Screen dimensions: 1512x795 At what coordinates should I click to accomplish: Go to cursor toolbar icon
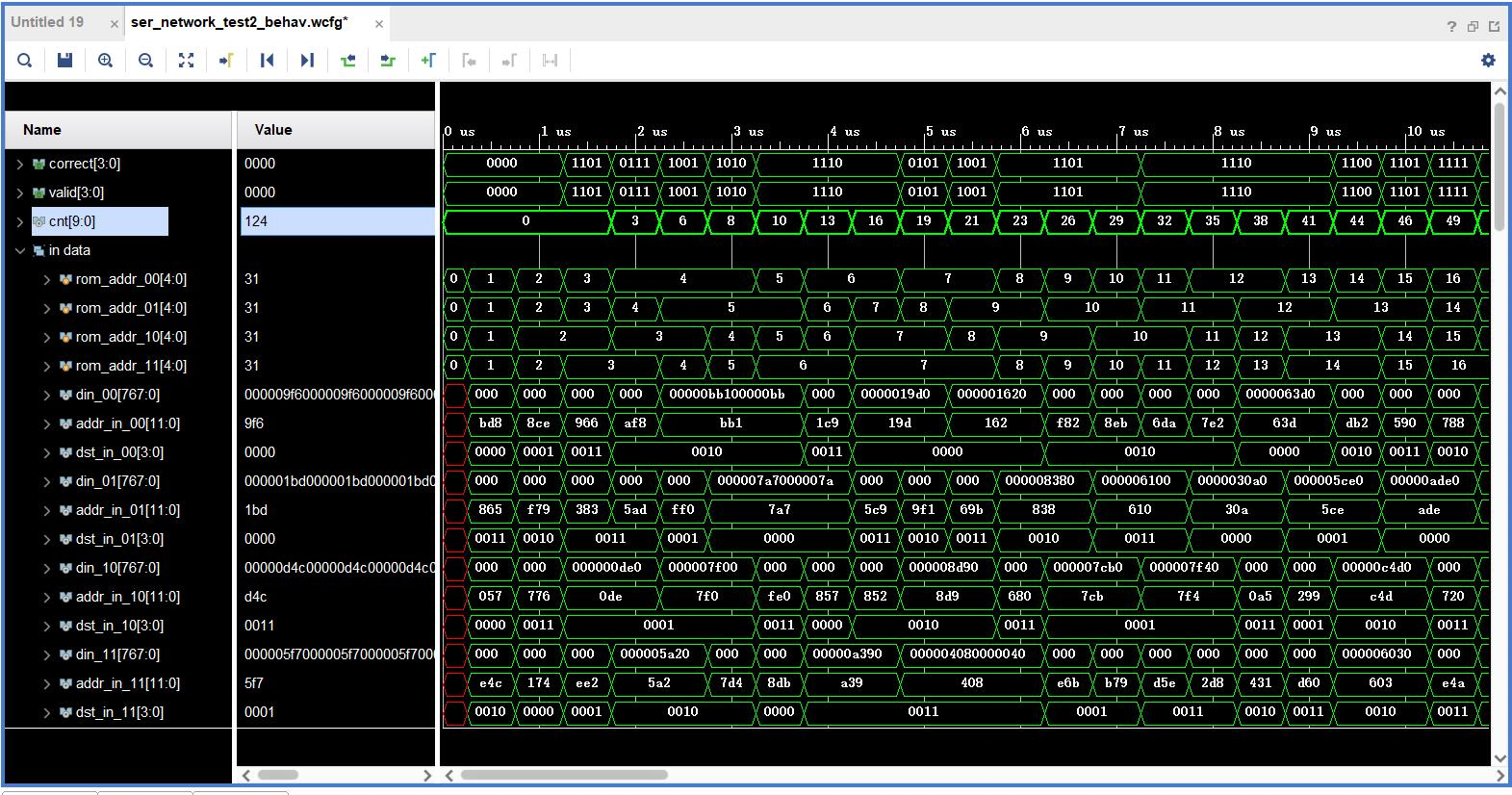(x=227, y=61)
